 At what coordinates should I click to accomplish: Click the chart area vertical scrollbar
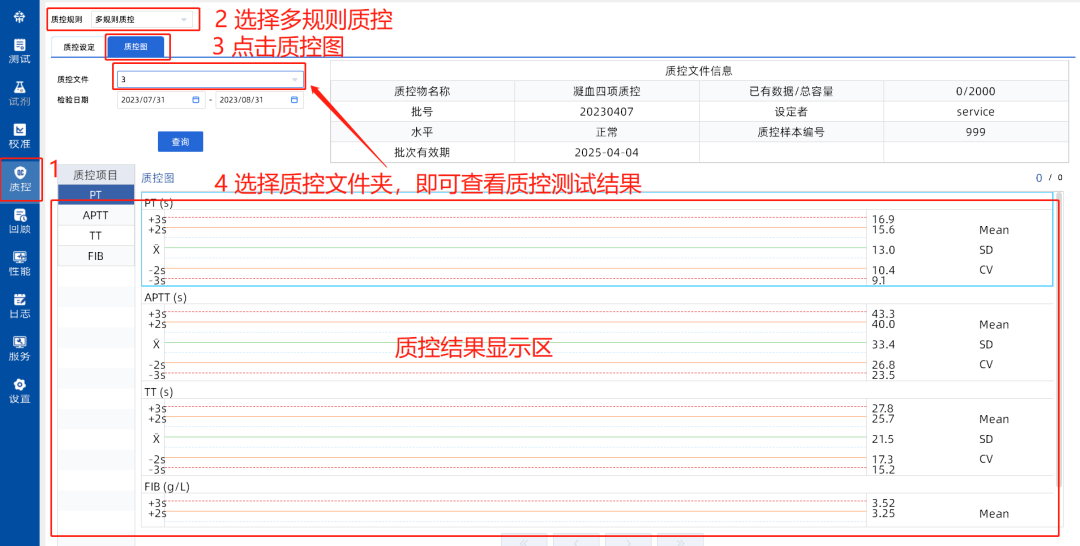(1060, 340)
